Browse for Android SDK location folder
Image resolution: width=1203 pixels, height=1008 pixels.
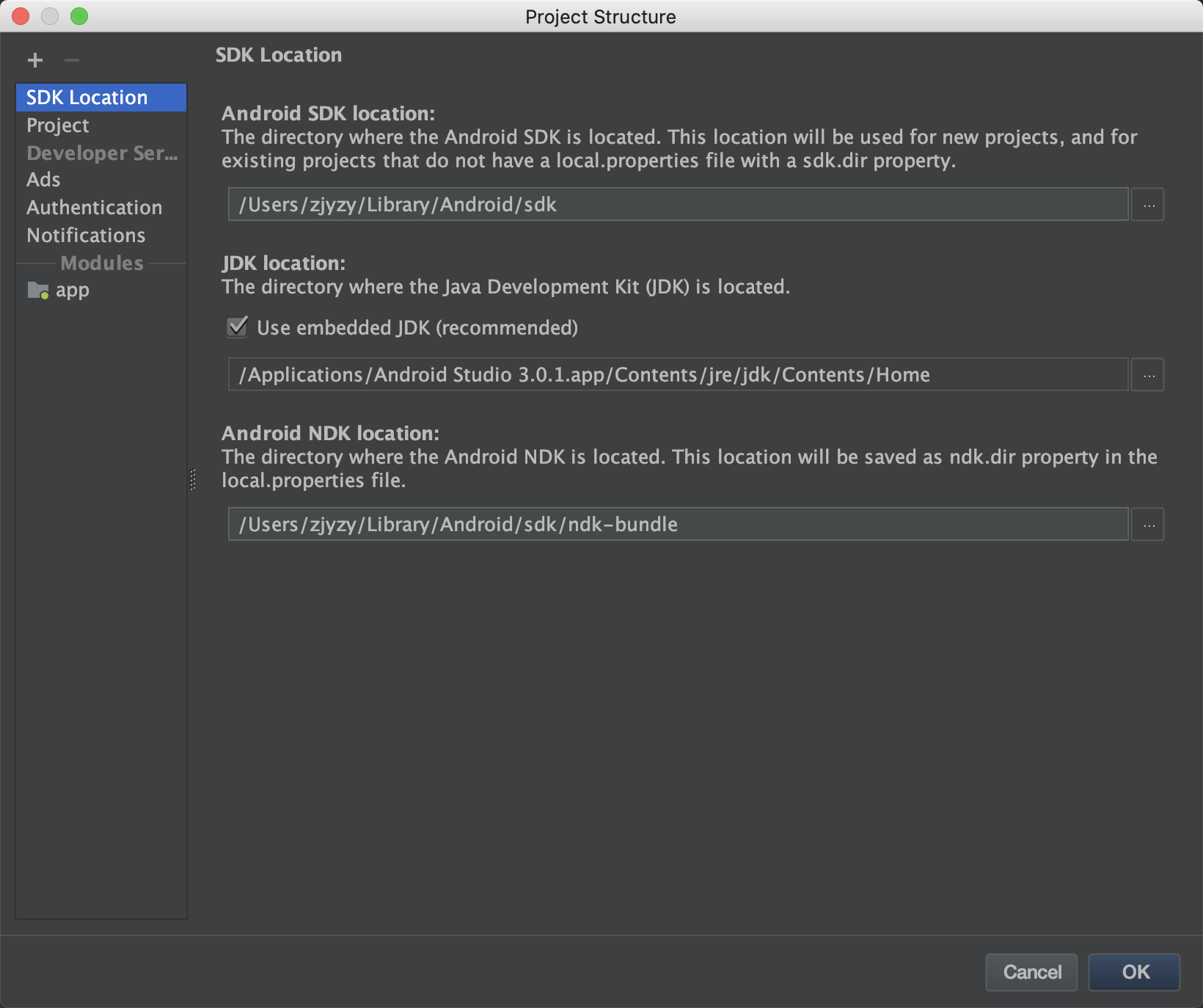pos(1148,205)
